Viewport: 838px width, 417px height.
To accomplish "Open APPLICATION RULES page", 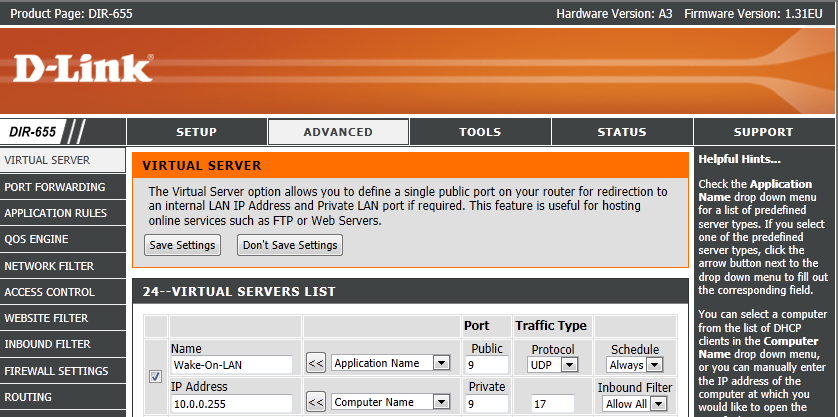I will [63, 213].
